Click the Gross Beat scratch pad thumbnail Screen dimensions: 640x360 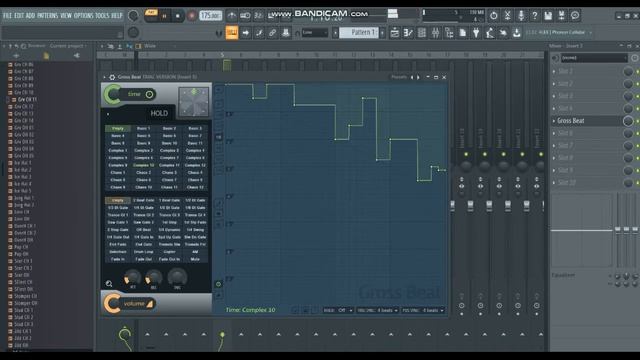tap(193, 102)
